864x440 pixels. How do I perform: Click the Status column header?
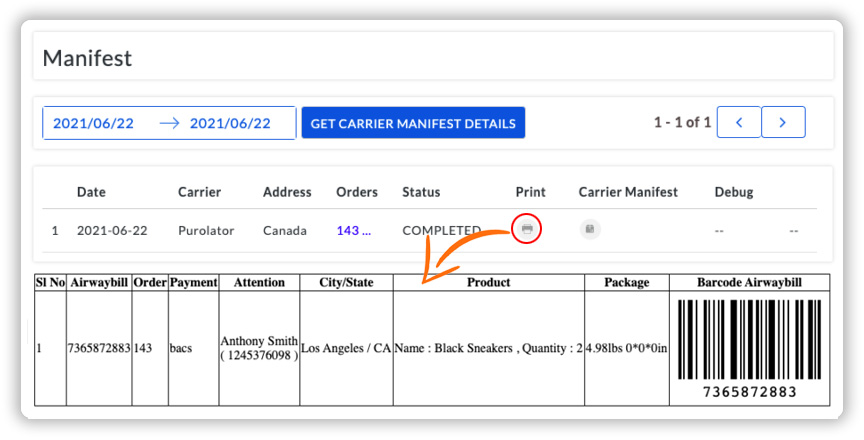pyautogui.click(x=421, y=192)
